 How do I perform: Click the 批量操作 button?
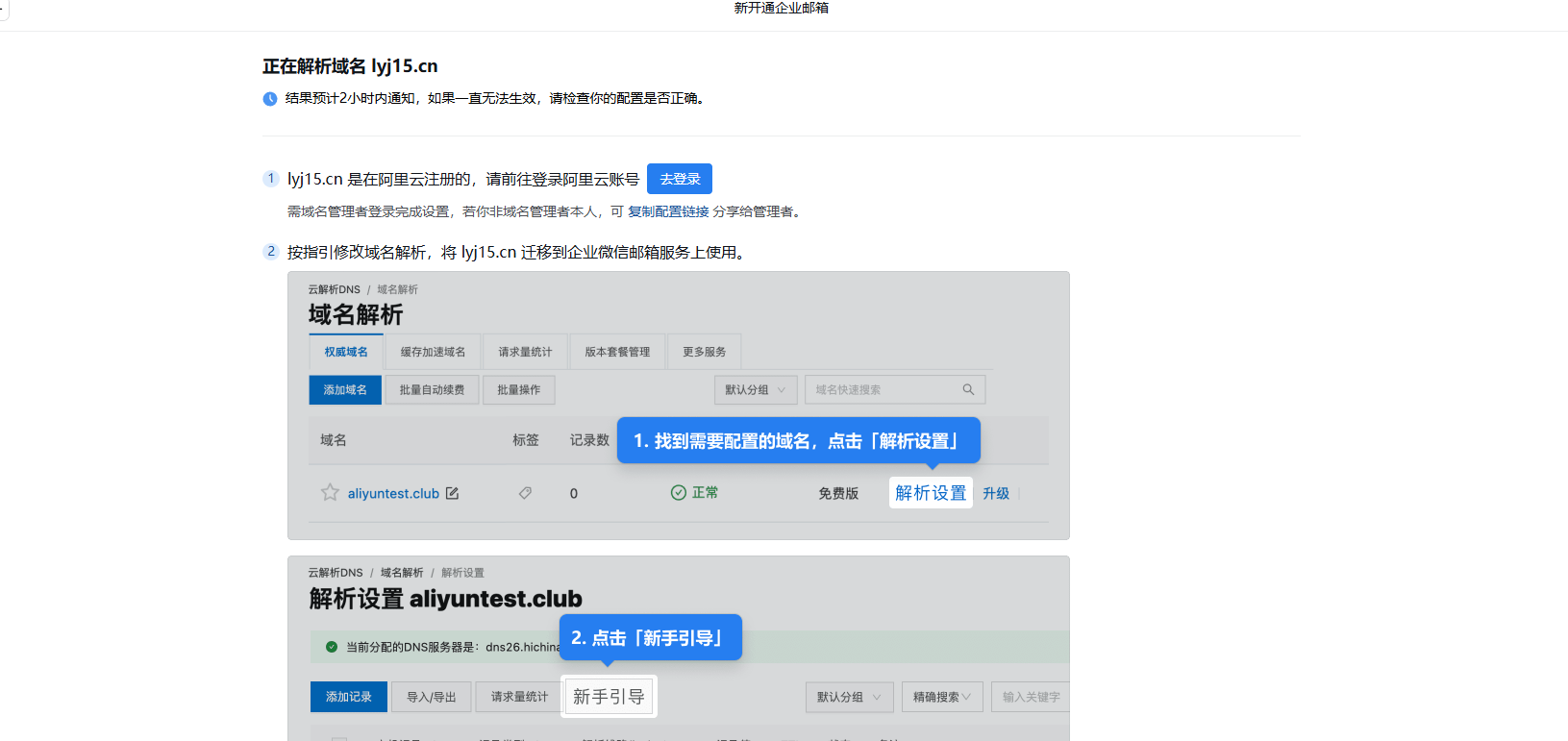pyautogui.click(x=518, y=389)
